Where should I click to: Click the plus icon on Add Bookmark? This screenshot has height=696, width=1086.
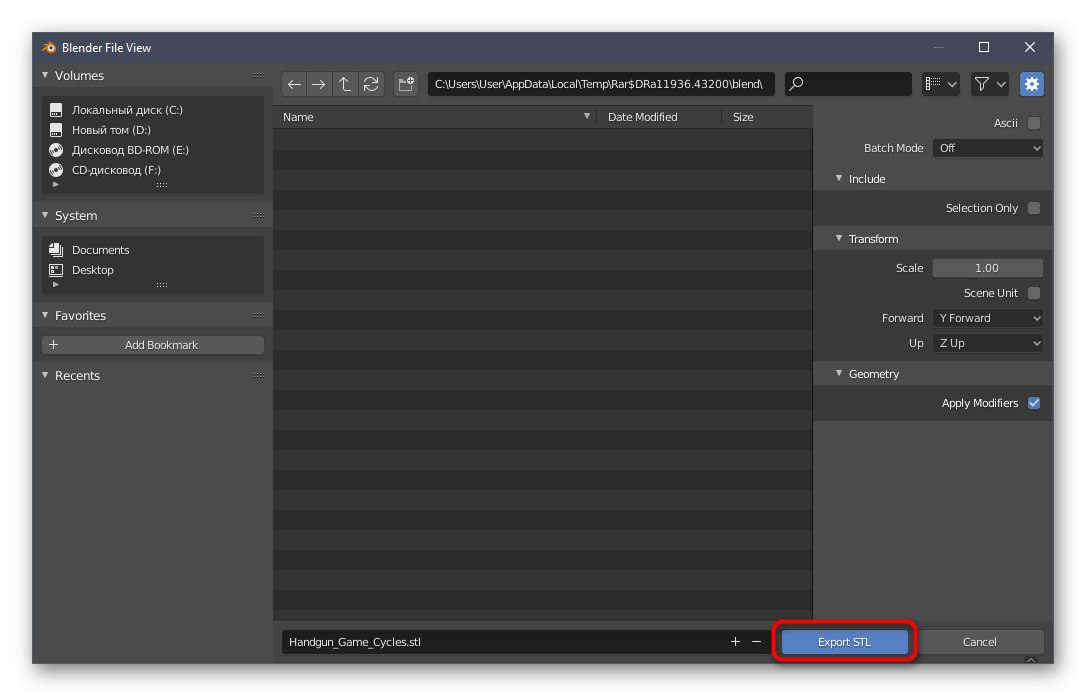pyautogui.click(x=53, y=345)
